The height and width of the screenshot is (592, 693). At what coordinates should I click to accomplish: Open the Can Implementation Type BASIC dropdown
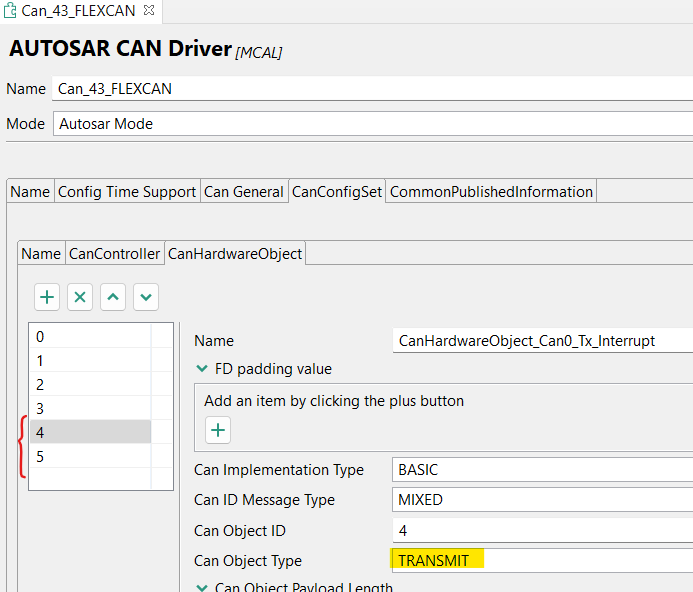coord(542,470)
